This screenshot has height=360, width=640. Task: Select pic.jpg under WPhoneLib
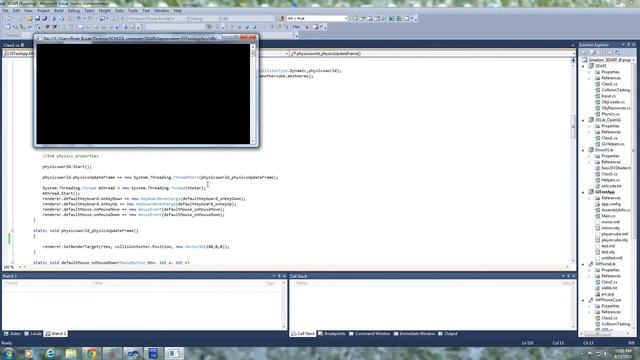tap(607, 294)
